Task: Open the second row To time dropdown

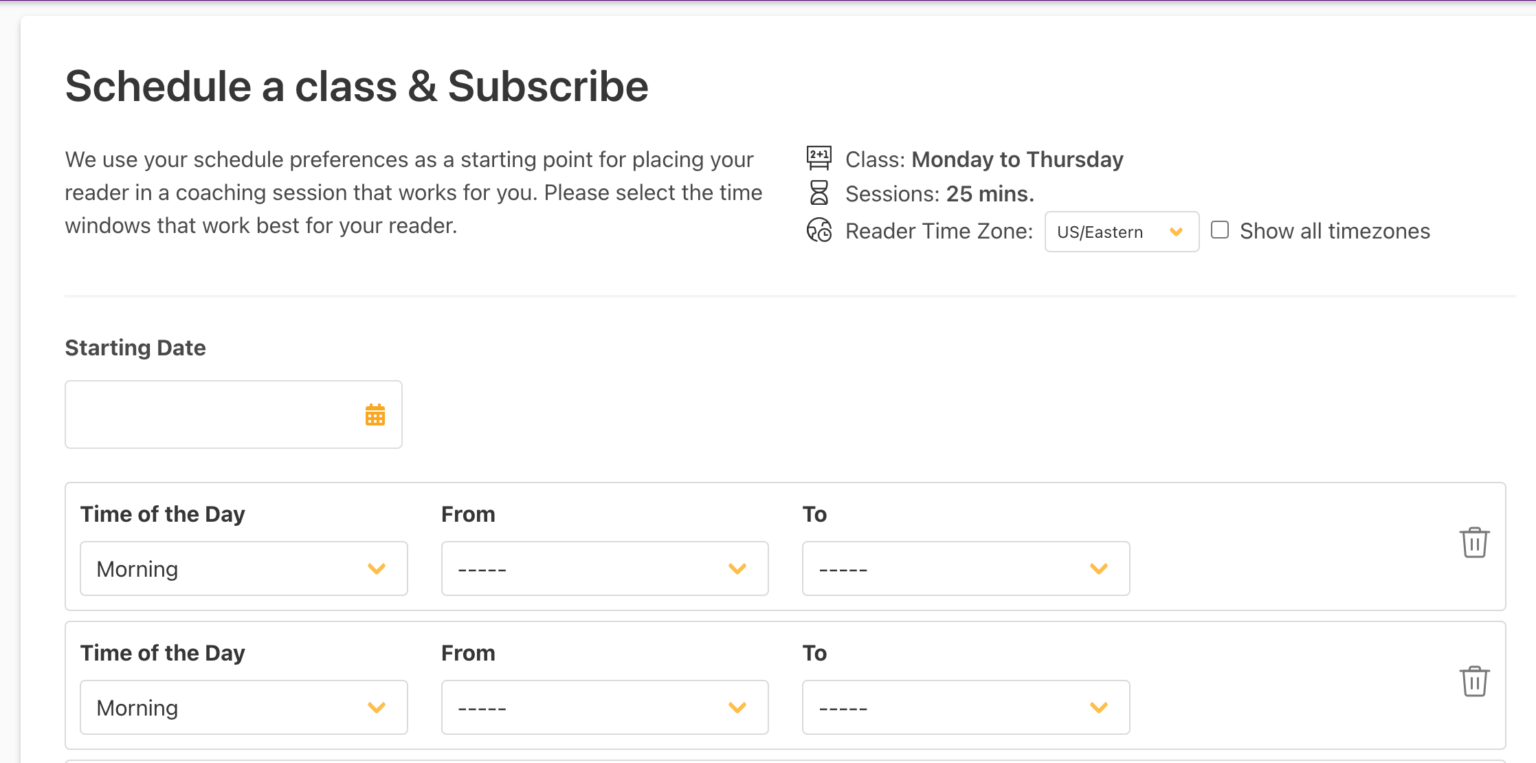Action: coord(965,708)
